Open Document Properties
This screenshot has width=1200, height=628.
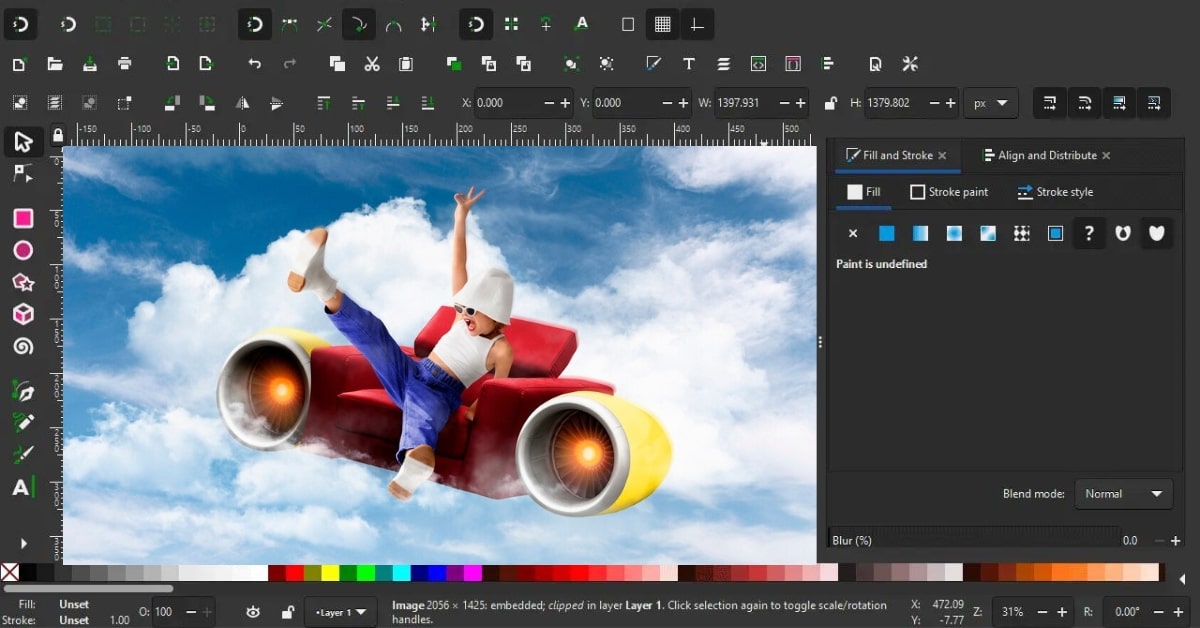point(875,64)
